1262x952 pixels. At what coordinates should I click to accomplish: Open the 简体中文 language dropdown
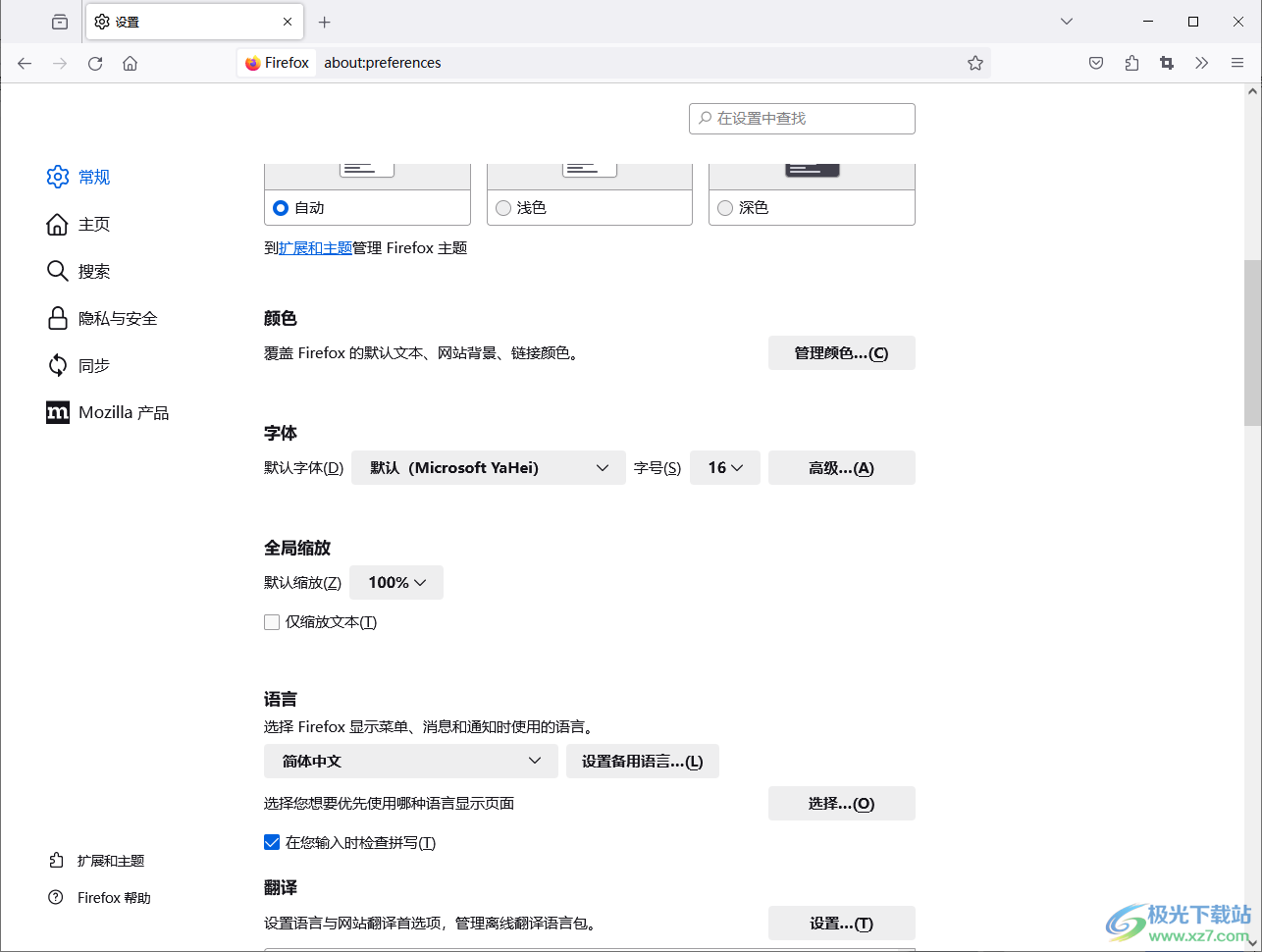(x=411, y=762)
